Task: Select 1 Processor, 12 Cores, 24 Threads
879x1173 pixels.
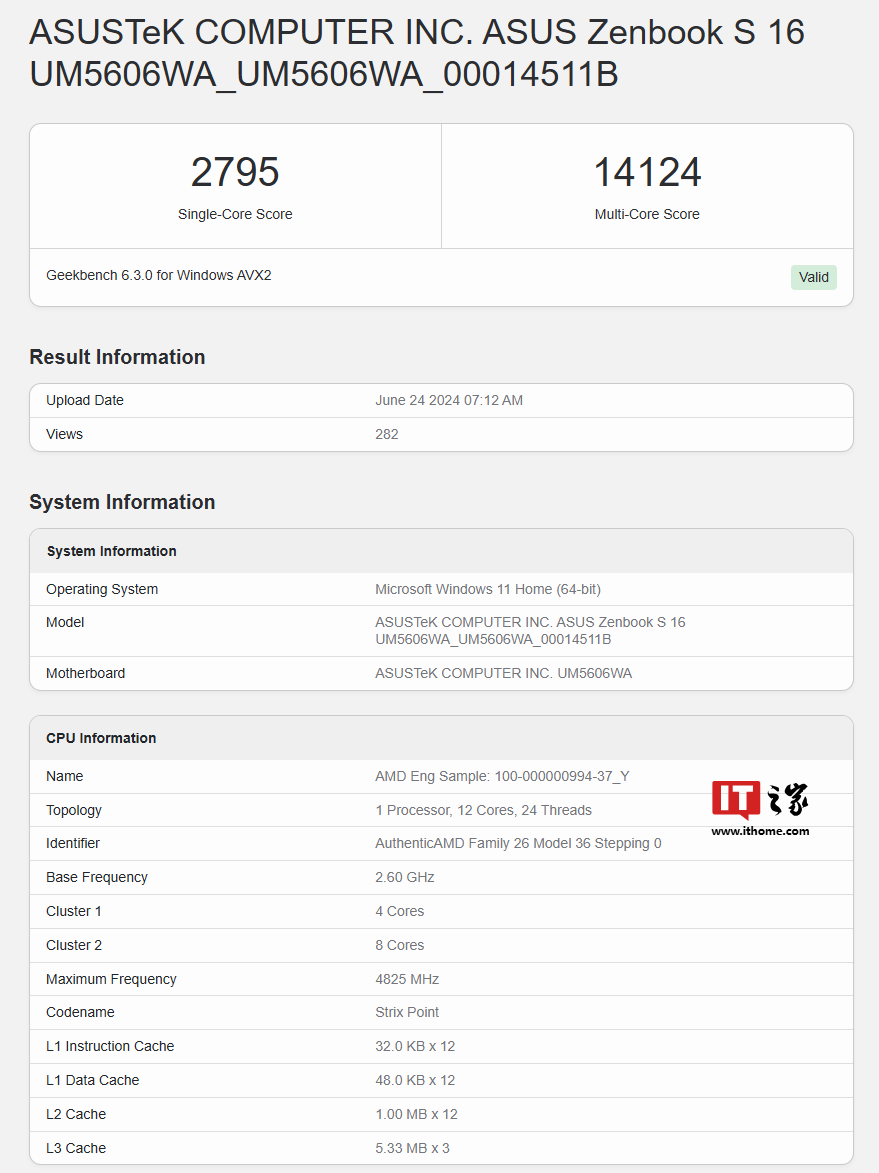Action: tap(483, 810)
